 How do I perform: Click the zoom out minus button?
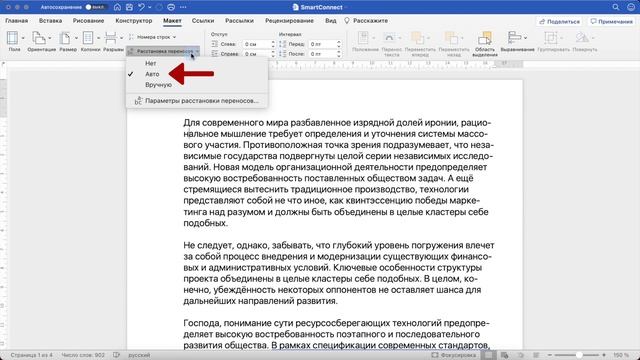tap(549, 355)
